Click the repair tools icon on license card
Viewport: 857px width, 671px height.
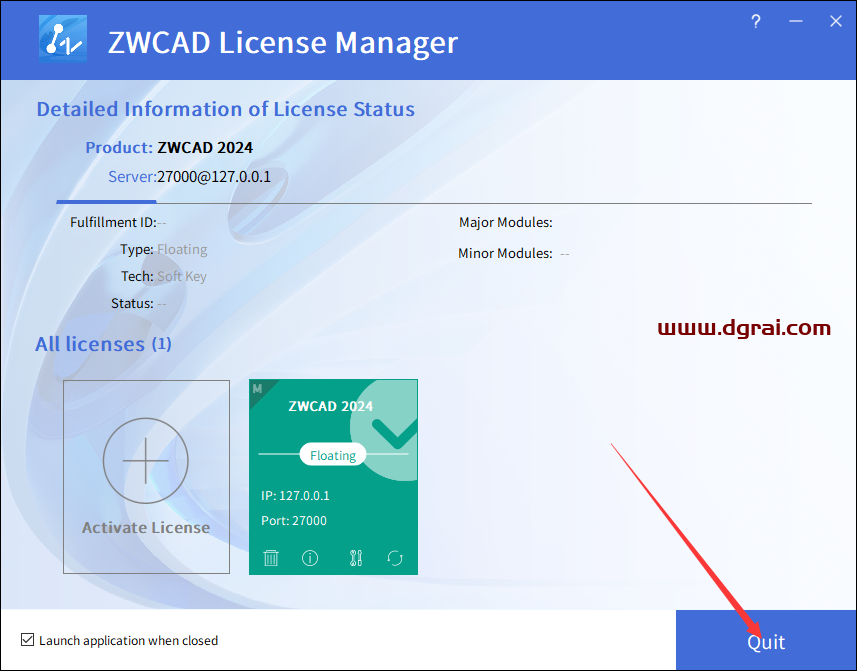pyautogui.click(x=355, y=558)
